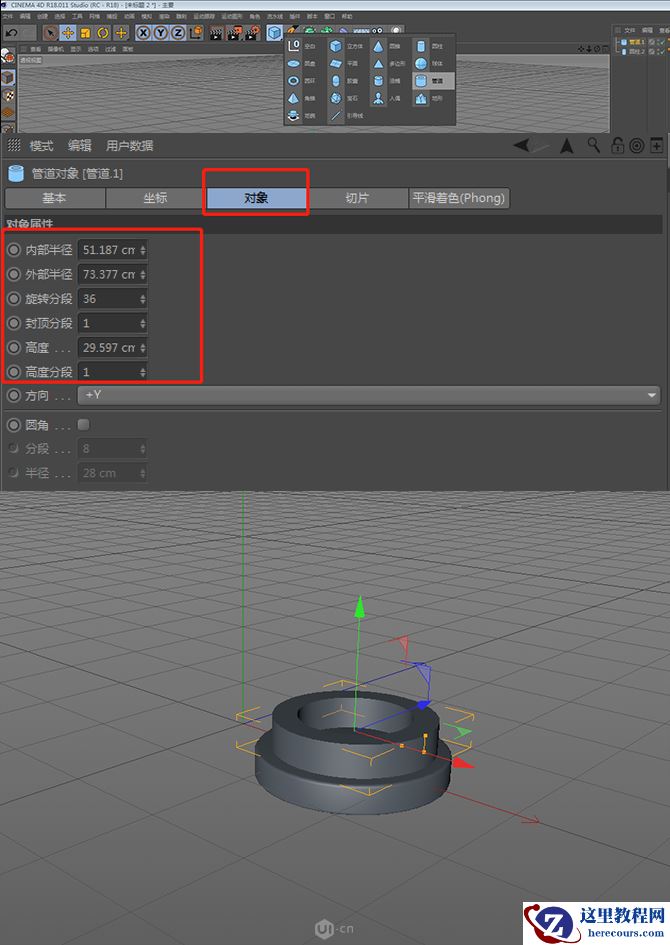The width and height of the screenshot is (670, 945).
Task: Activate the Rotate tool in the toolbar
Action: (x=103, y=33)
